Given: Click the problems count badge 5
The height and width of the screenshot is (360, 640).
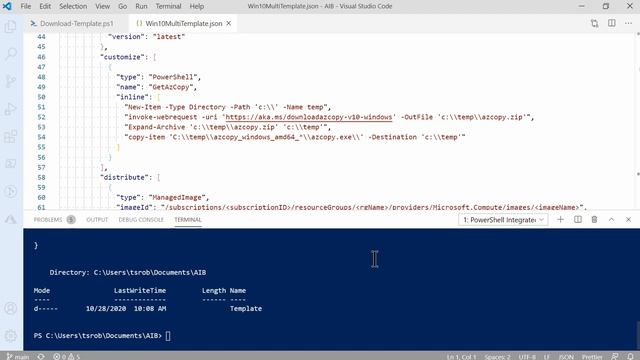Looking at the screenshot, I should click(x=71, y=220).
